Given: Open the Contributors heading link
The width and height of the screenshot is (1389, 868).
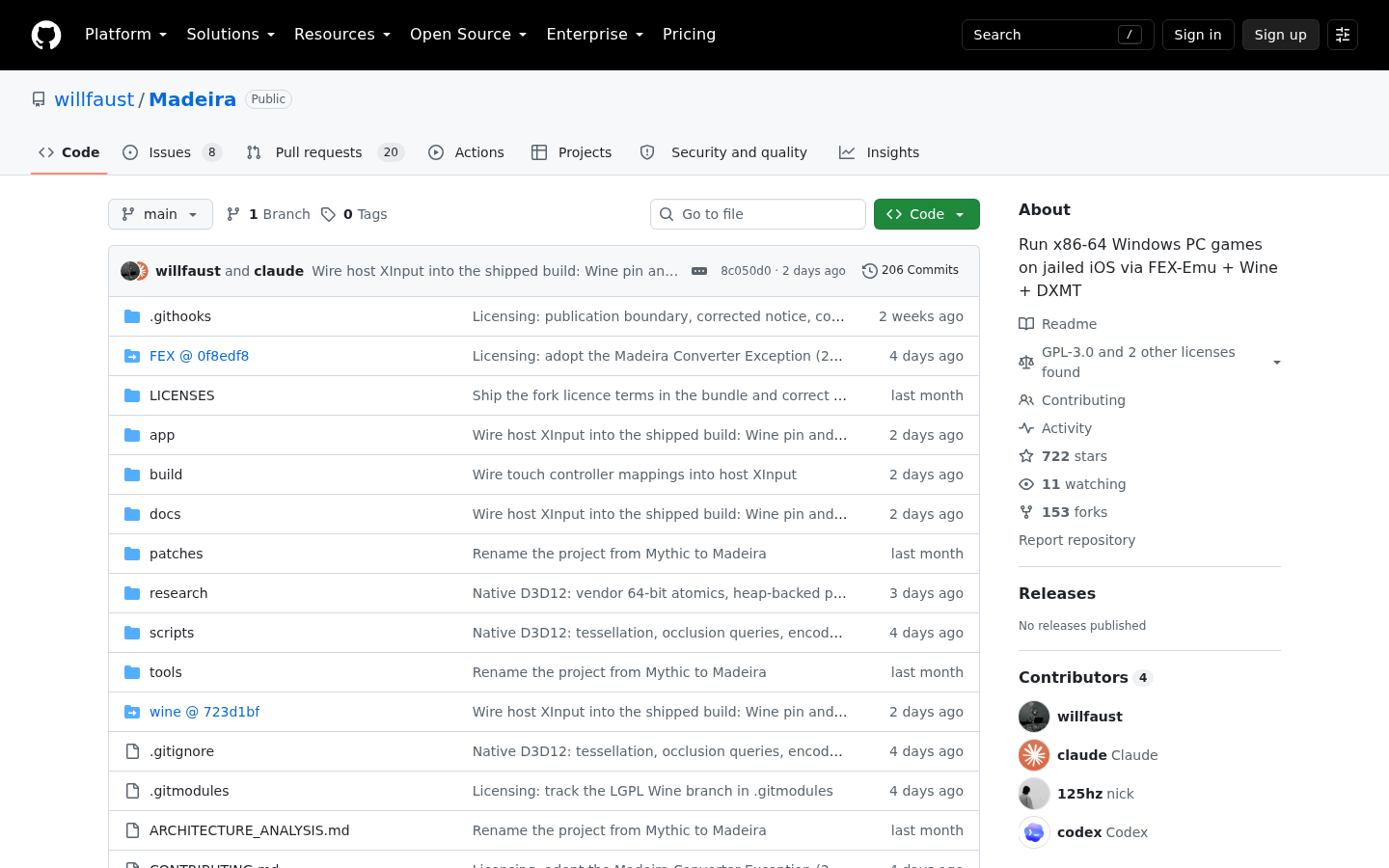Looking at the screenshot, I should coord(1086,677).
